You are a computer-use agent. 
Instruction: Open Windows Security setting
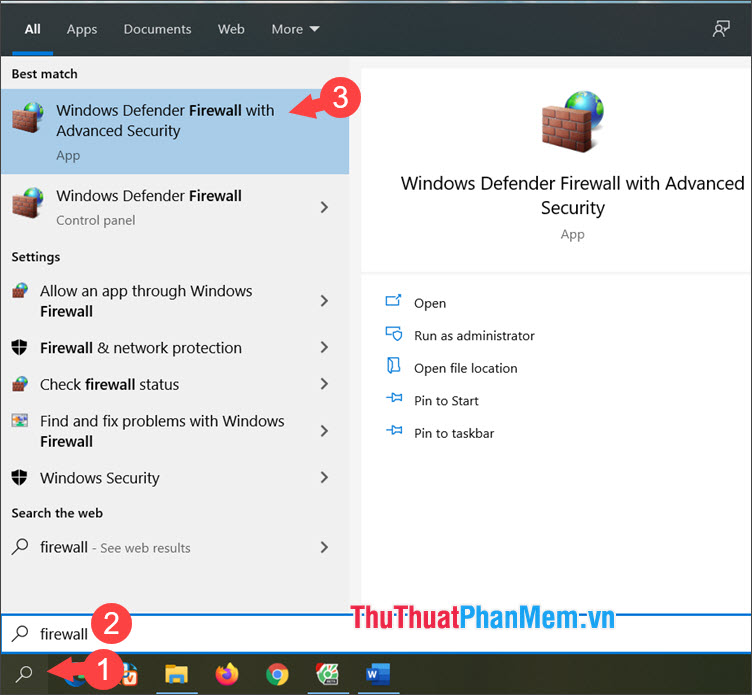click(x=175, y=478)
